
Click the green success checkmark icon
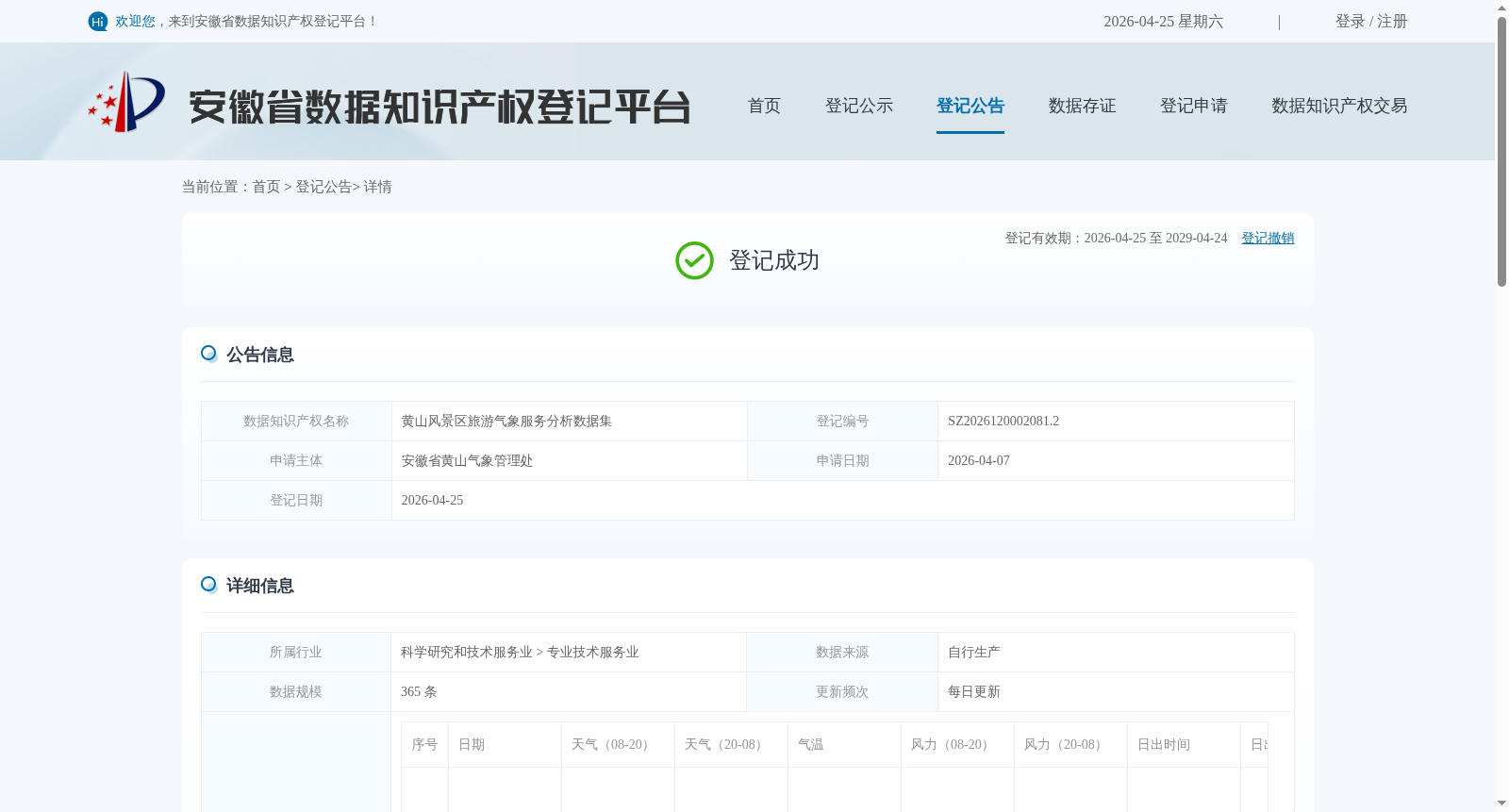pyautogui.click(x=694, y=261)
